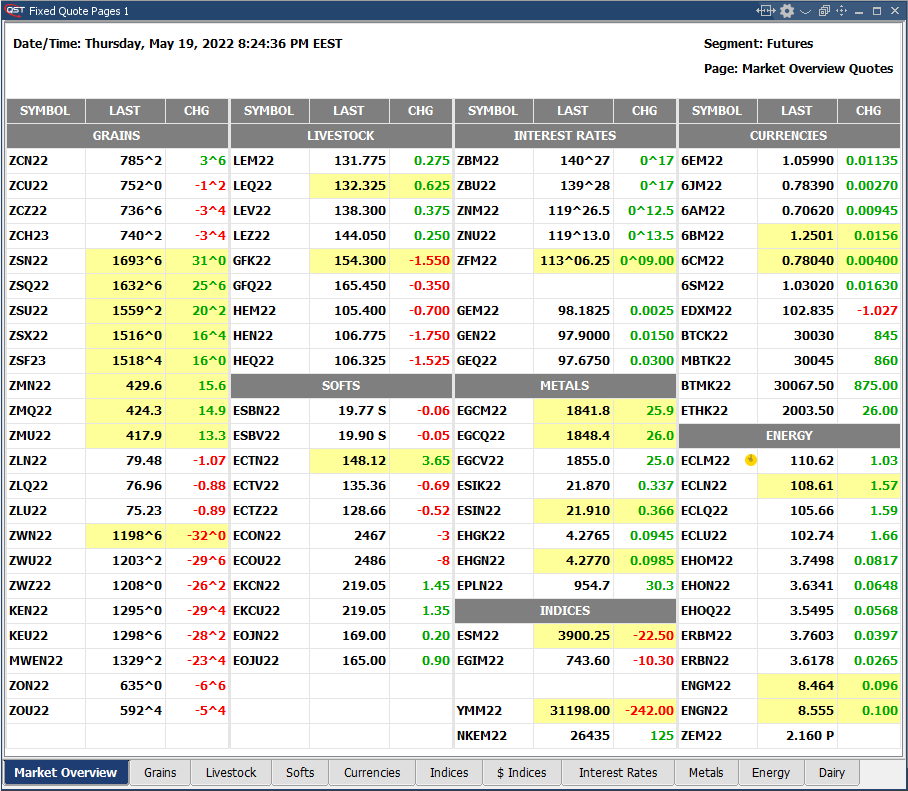
Task: Switch to the Grains tab
Action: [160, 773]
